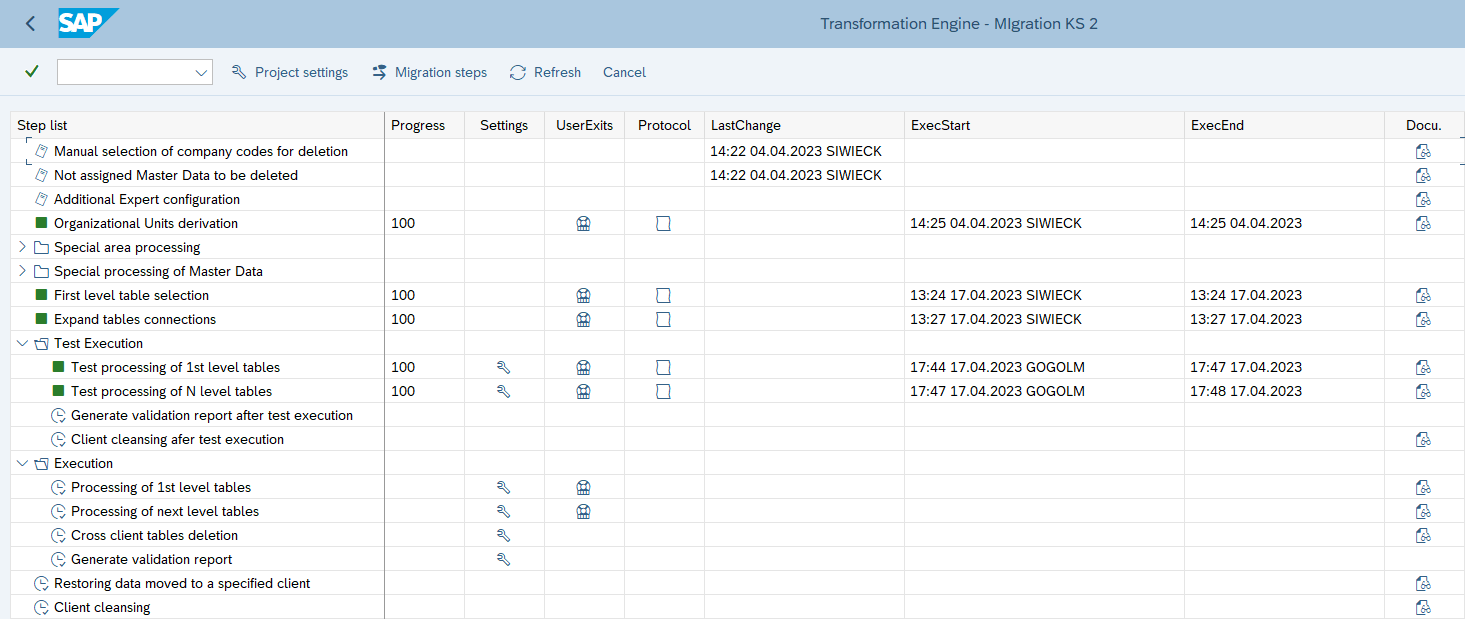Screen dimensions: 1465x619
Task: Open documentation for Test processing of N level tables
Action: [x=1423, y=392]
